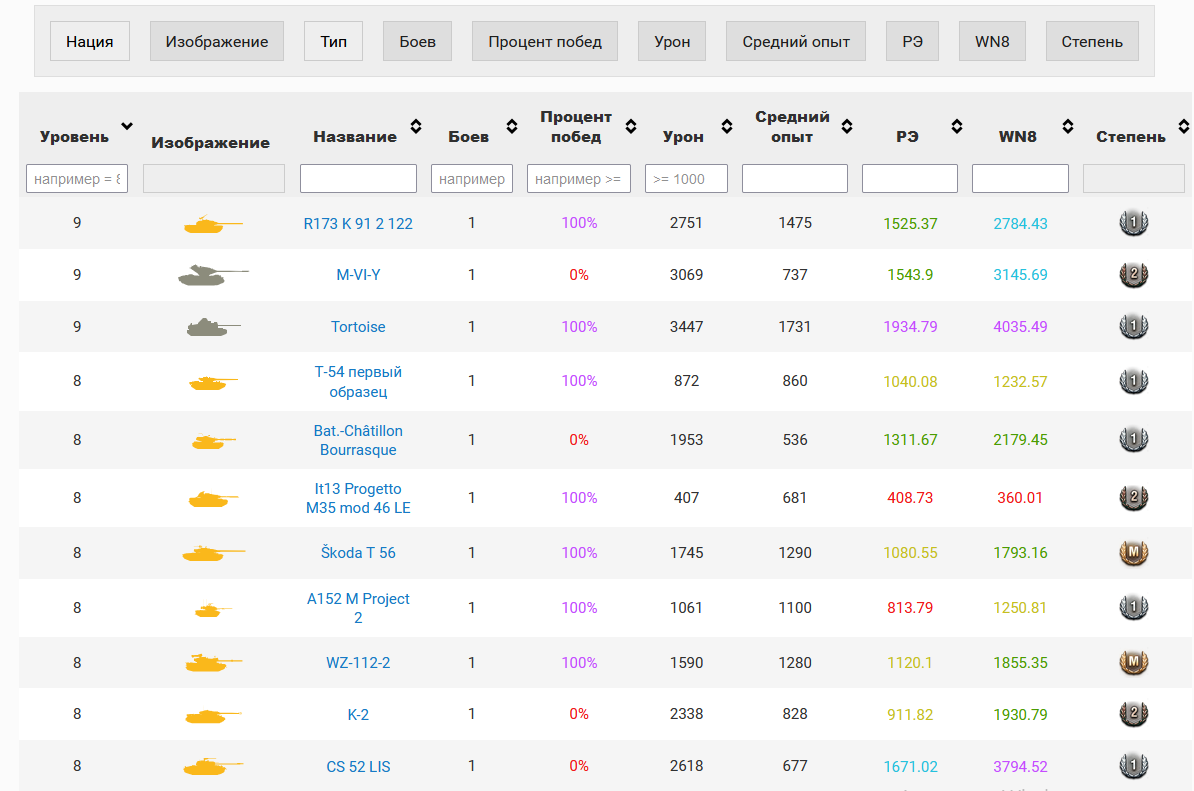Viewport: 1194px width, 791px height.
Task: Click the WZ-112-2 tank silhouette icon
Action: click(x=213, y=662)
